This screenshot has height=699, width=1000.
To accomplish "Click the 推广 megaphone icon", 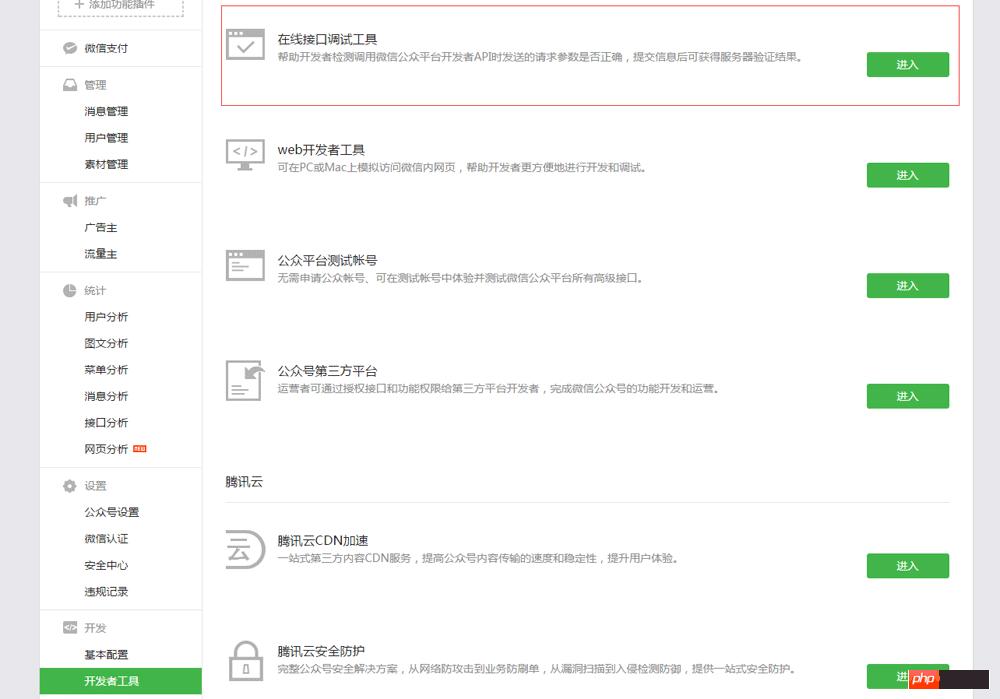I will pyautogui.click(x=70, y=201).
